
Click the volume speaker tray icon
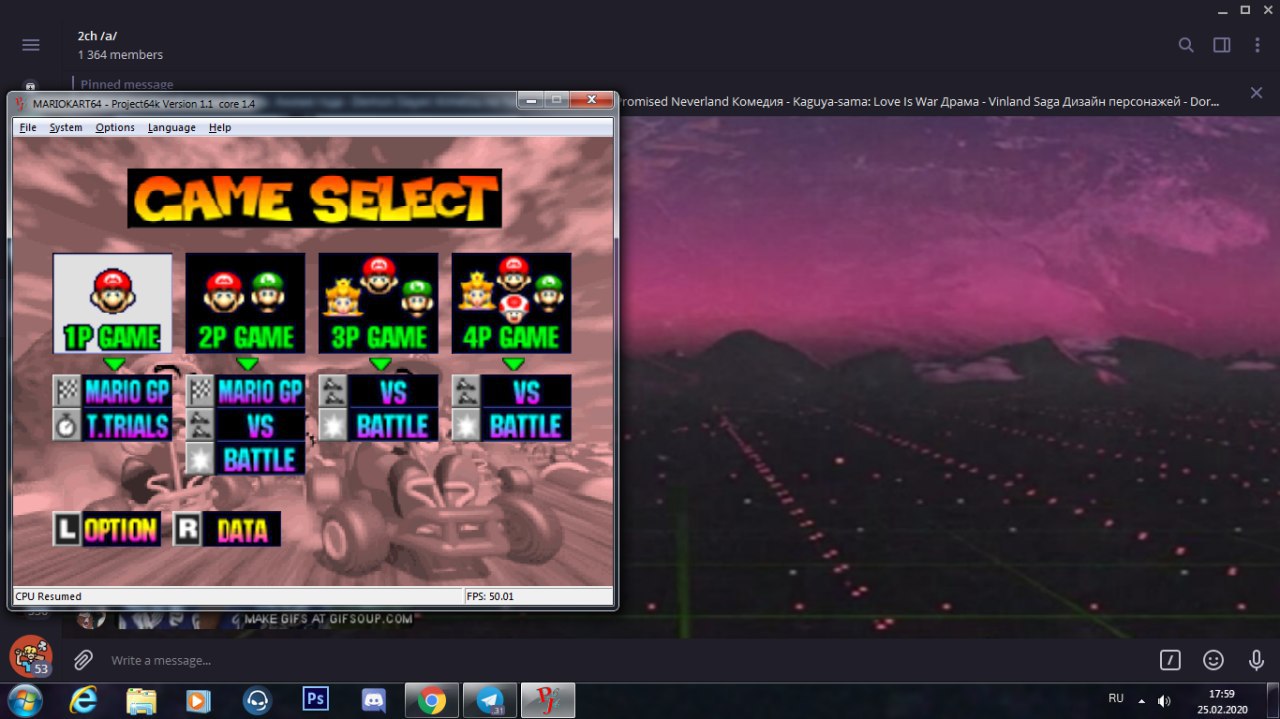pos(1164,700)
